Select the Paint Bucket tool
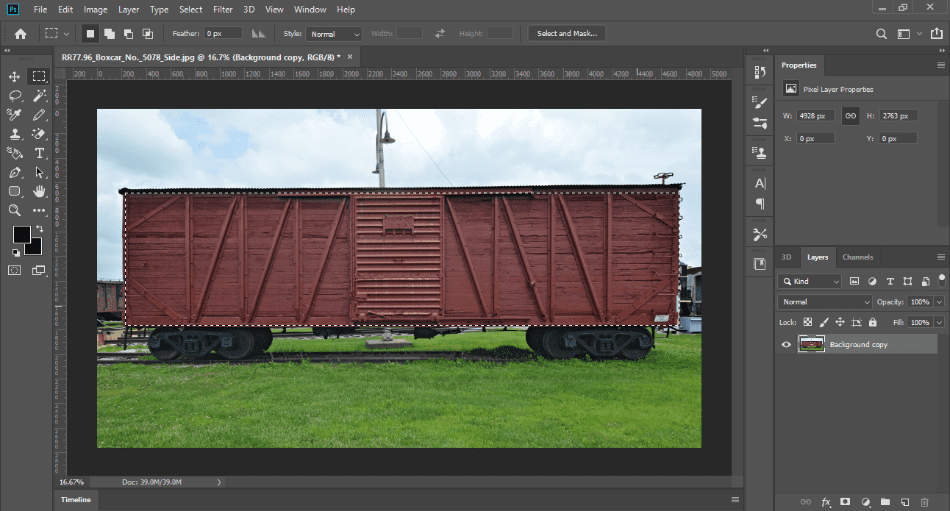The height and width of the screenshot is (511, 950). [x=15, y=153]
